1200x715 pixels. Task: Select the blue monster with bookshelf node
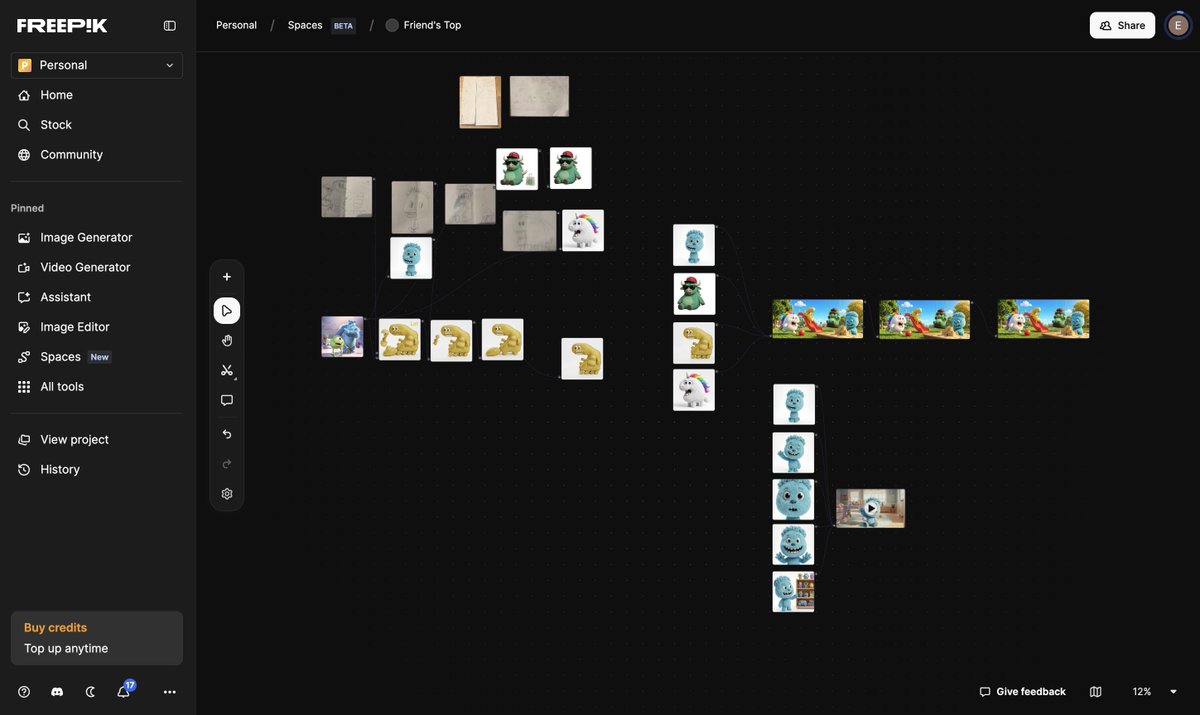click(793, 592)
